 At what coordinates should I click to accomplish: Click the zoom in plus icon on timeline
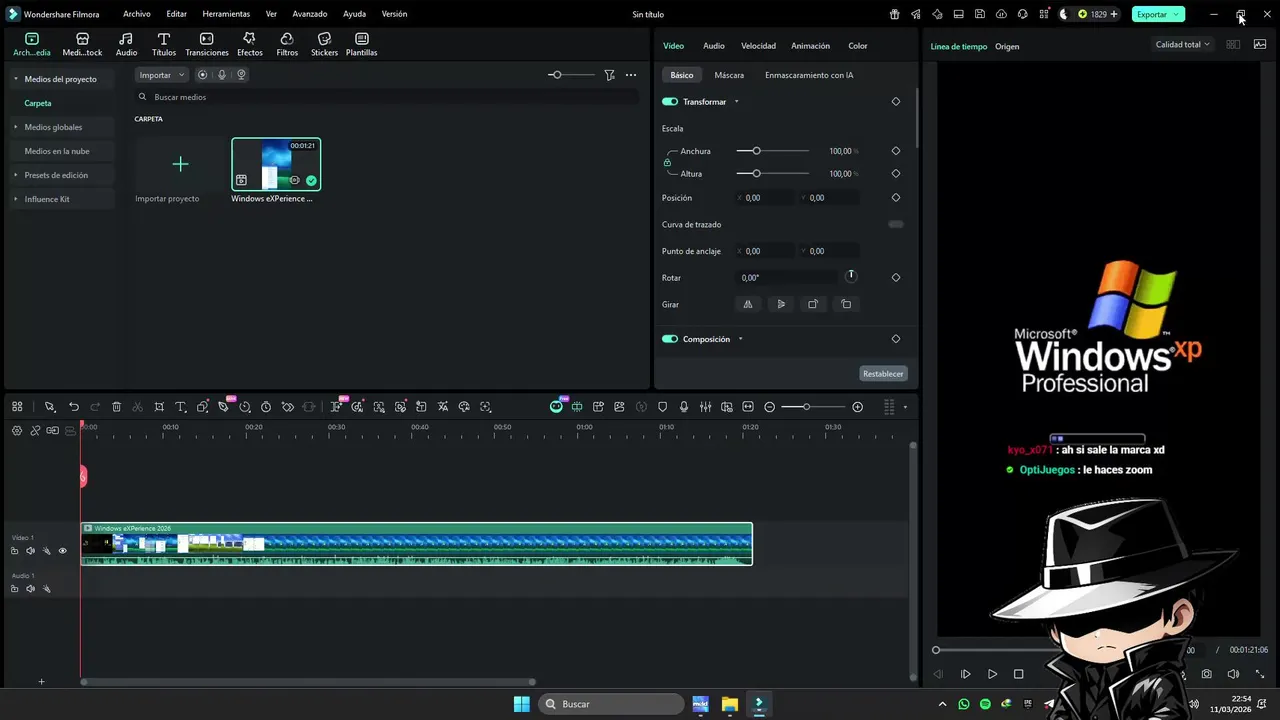pyautogui.click(x=857, y=407)
